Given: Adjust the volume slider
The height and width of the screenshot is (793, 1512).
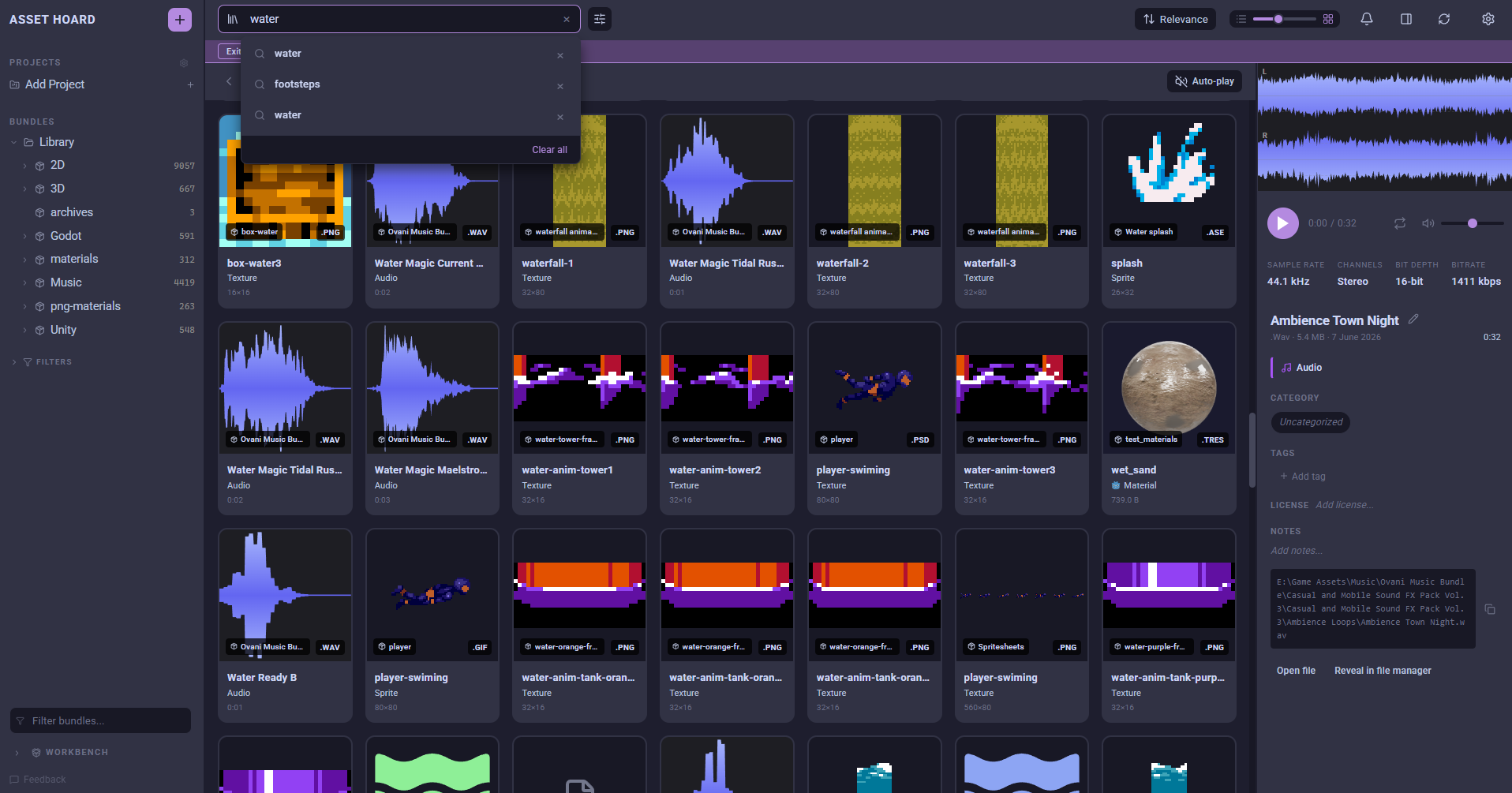Looking at the screenshot, I should point(1472,223).
